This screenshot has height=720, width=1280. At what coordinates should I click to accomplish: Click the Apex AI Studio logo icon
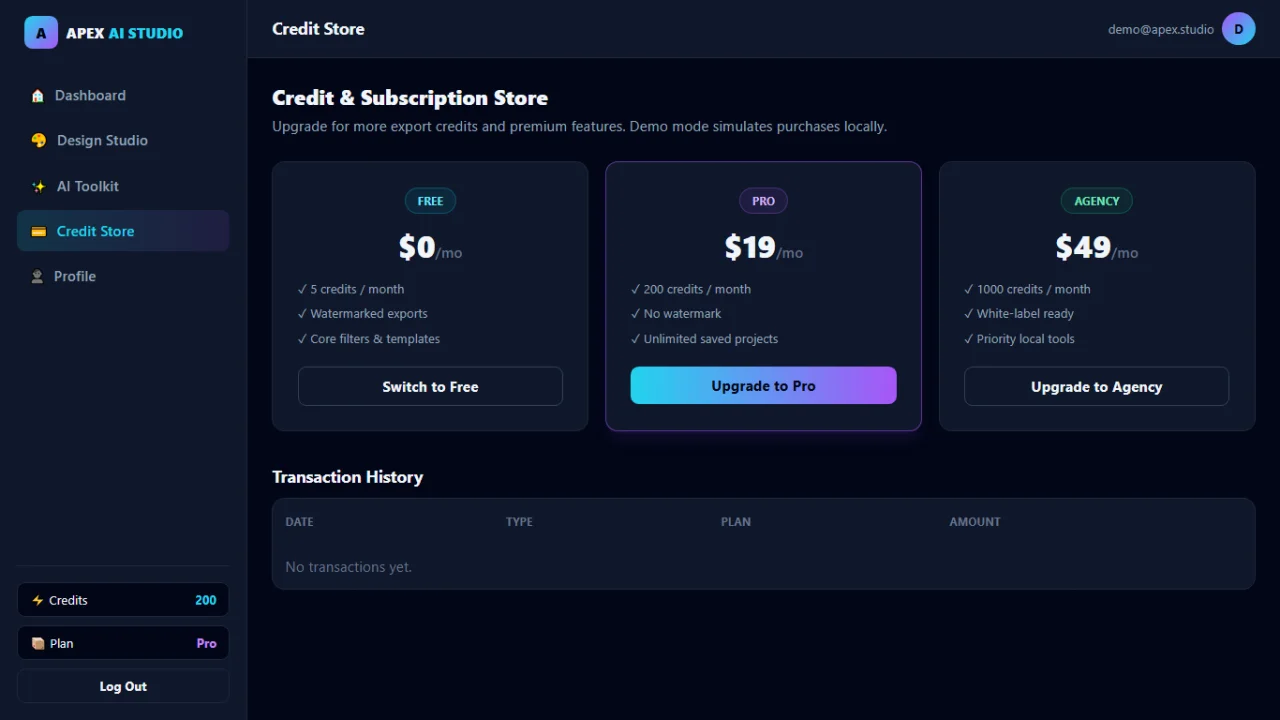click(x=41, y=32)
